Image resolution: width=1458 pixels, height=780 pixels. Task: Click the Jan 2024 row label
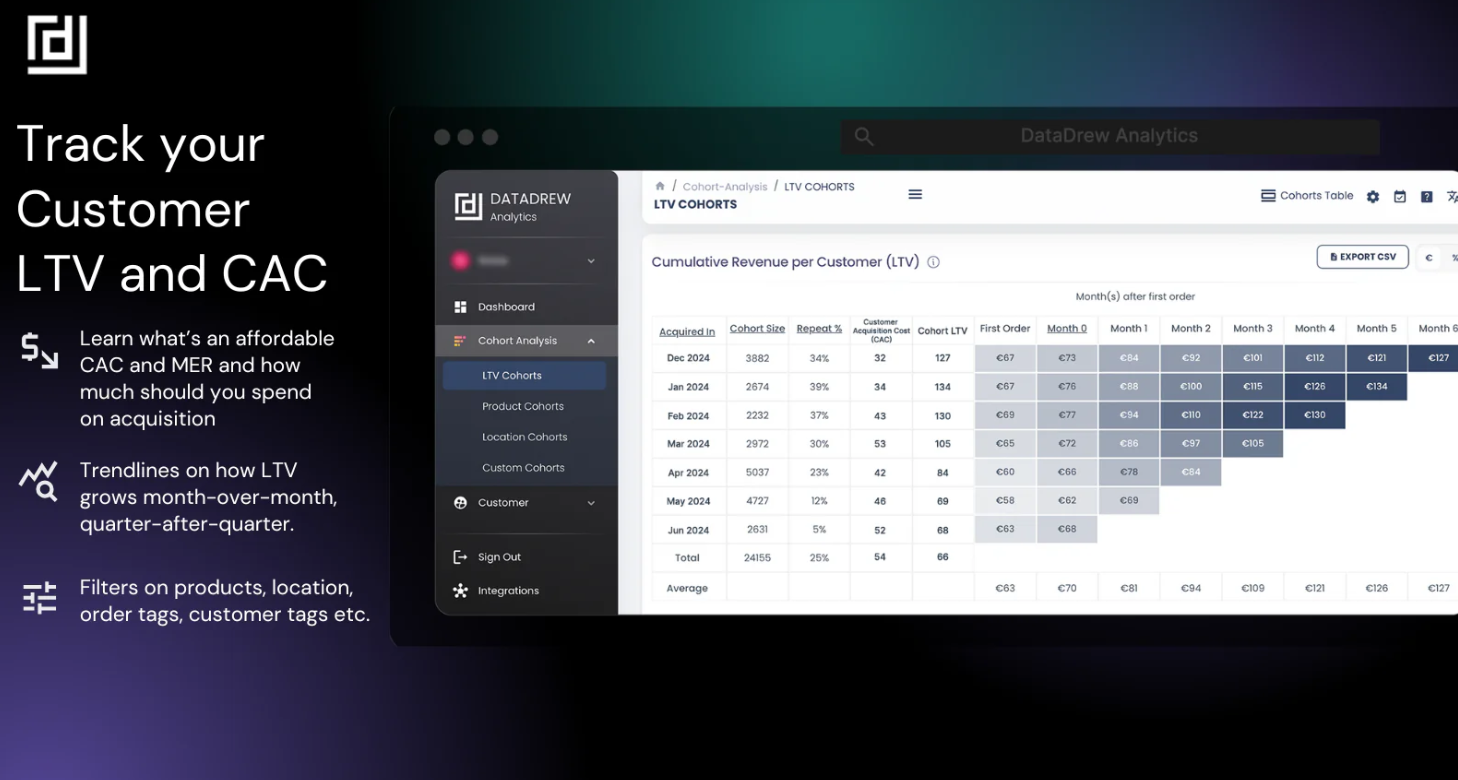tap(687, 387)
